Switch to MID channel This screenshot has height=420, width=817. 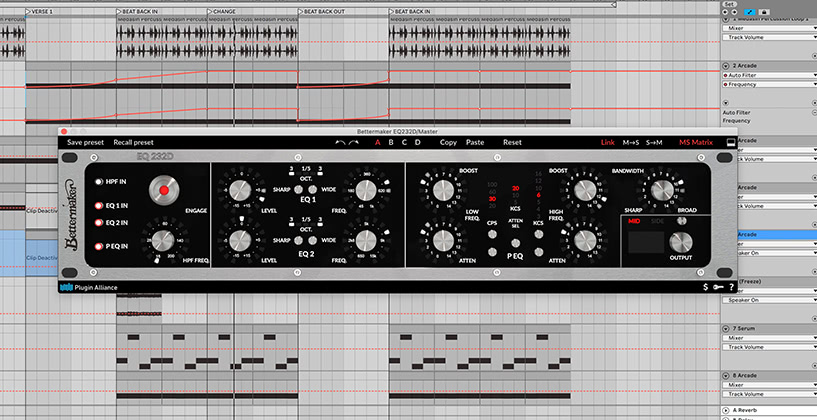[634, 221]
